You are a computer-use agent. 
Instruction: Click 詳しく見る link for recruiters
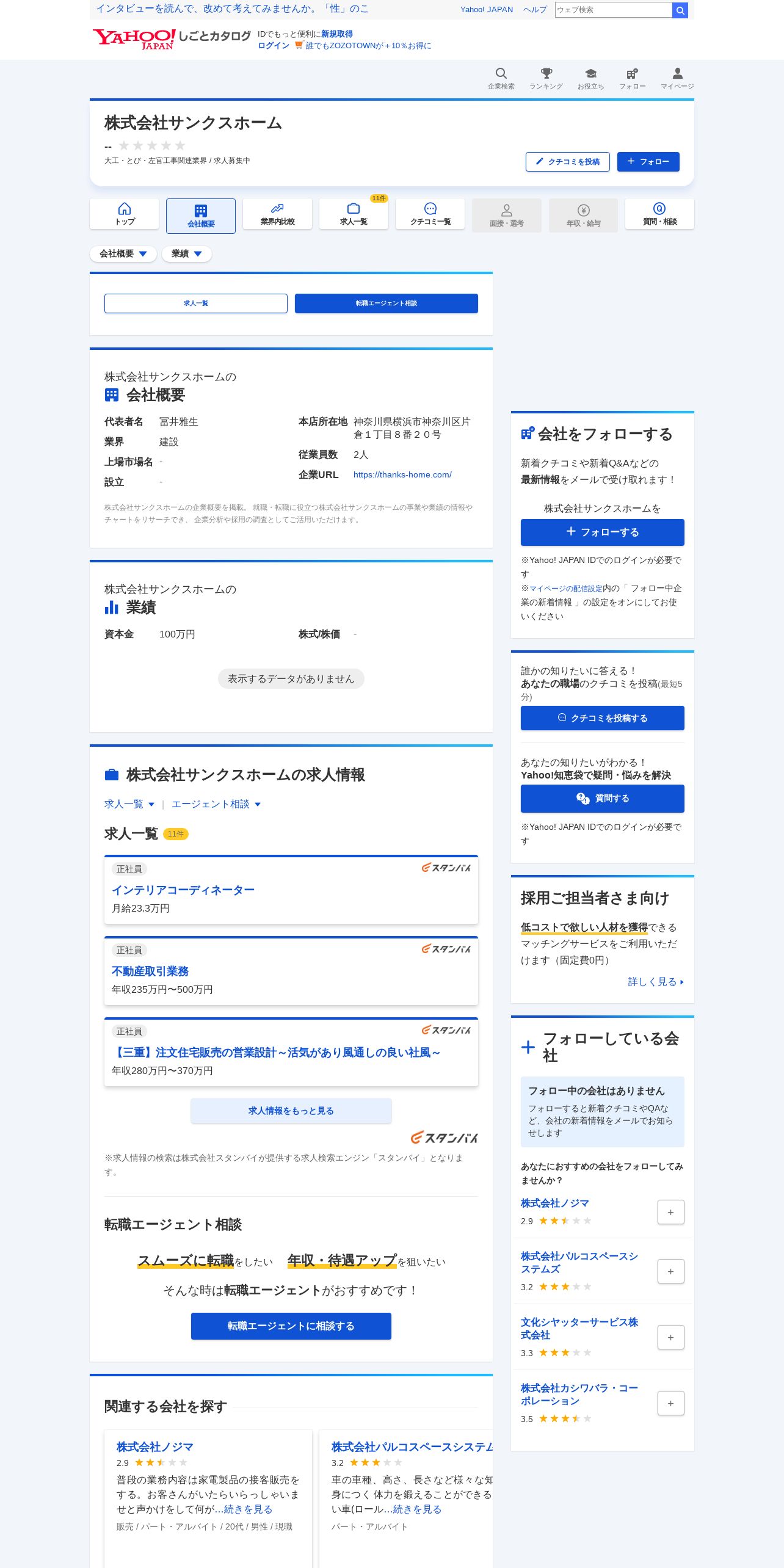coord(656,982)
